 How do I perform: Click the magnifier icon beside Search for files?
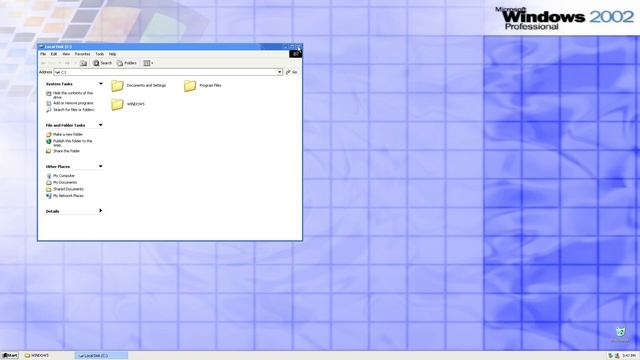coord(49,110)
